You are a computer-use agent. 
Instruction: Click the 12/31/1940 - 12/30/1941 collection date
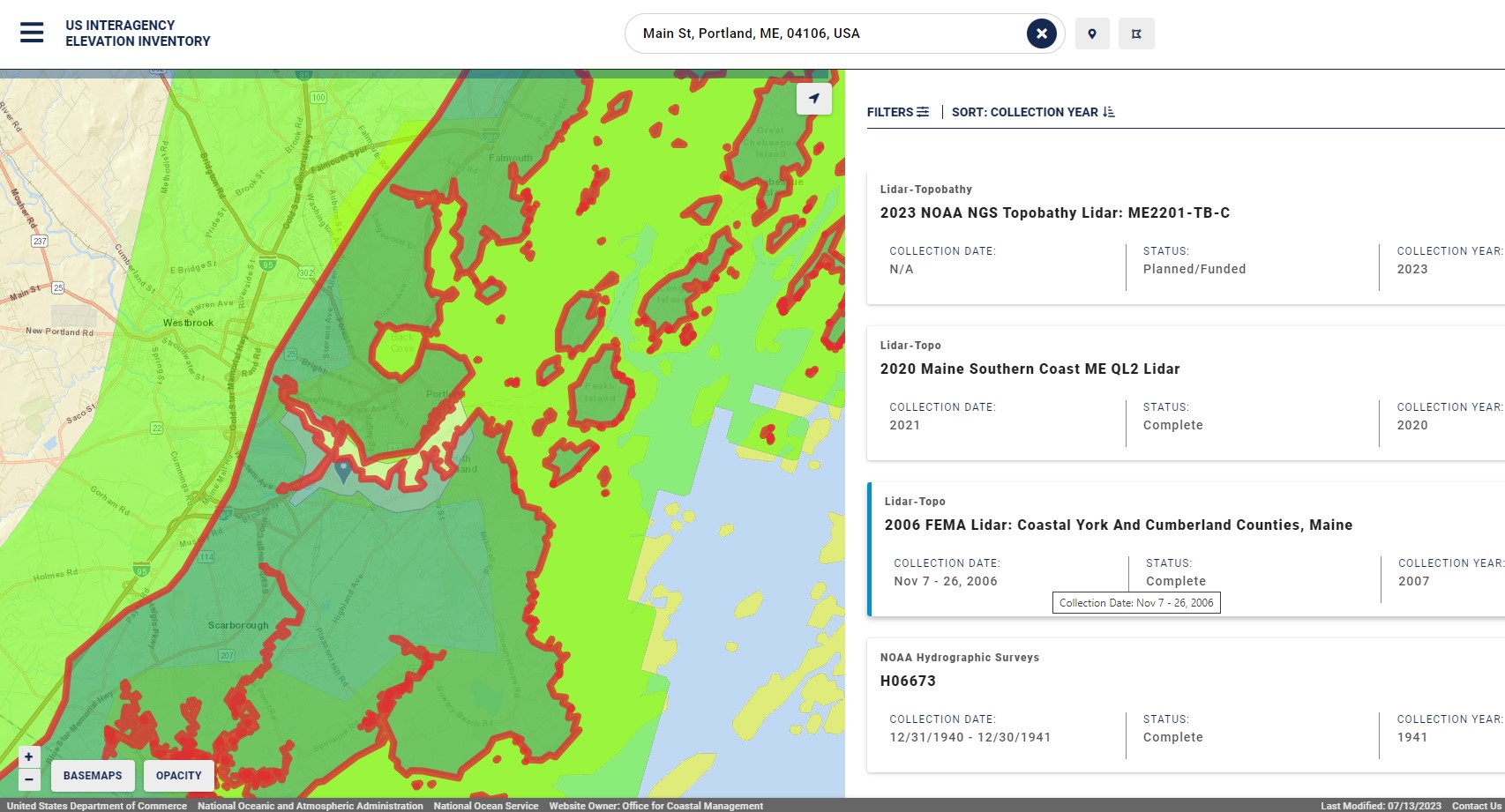pyautogui.click(x=970, y=737)
